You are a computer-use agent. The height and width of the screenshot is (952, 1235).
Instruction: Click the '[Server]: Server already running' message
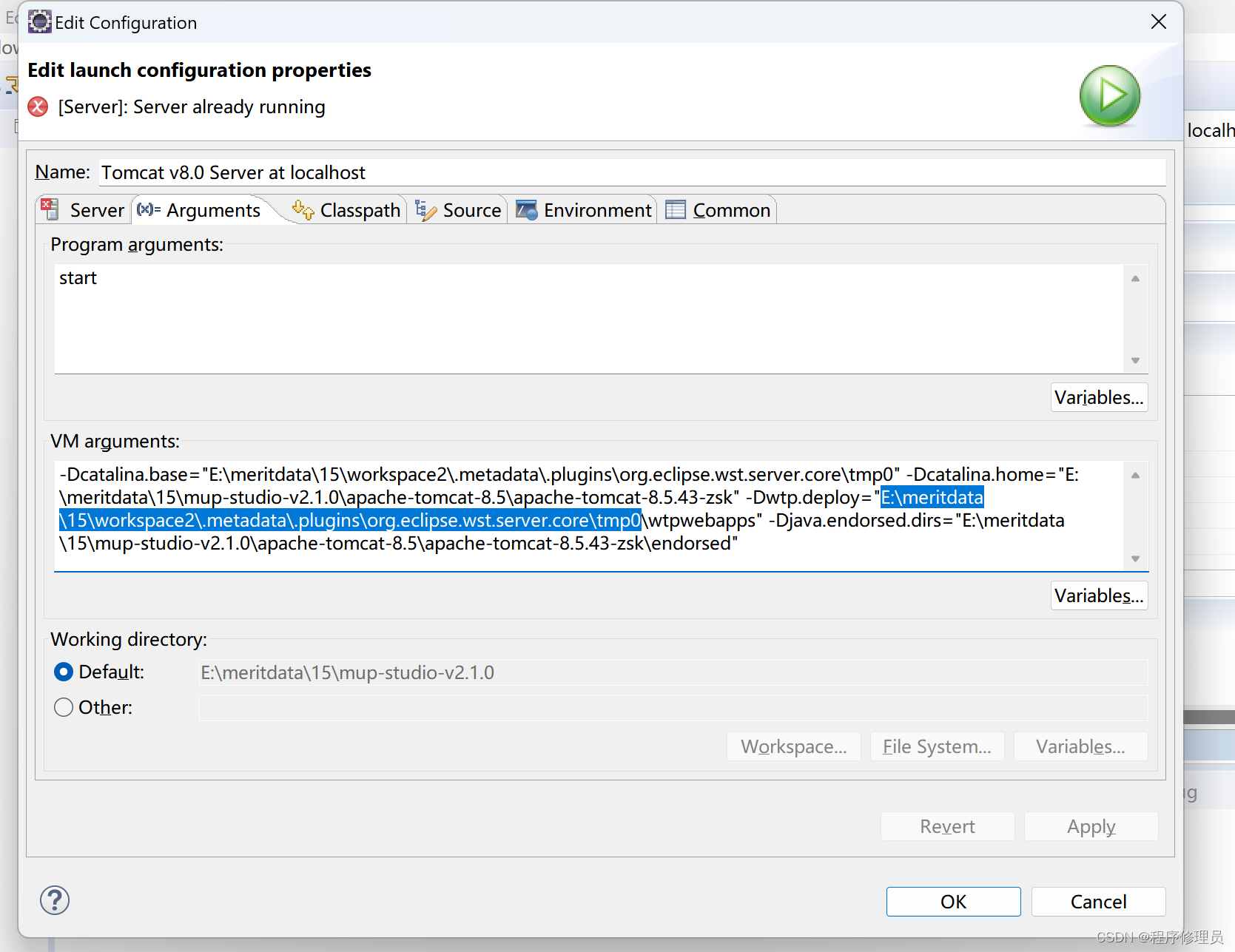coord(192,107)
